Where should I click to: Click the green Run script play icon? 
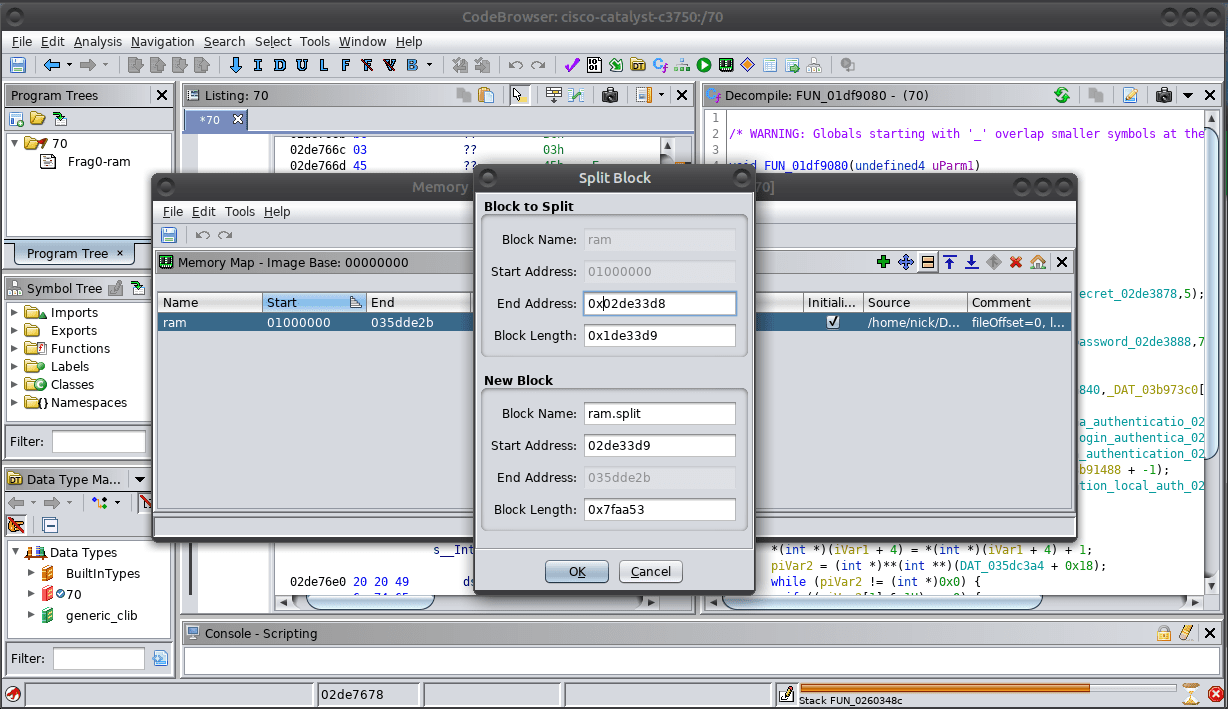pyautogui.click(x=704, y=65)
